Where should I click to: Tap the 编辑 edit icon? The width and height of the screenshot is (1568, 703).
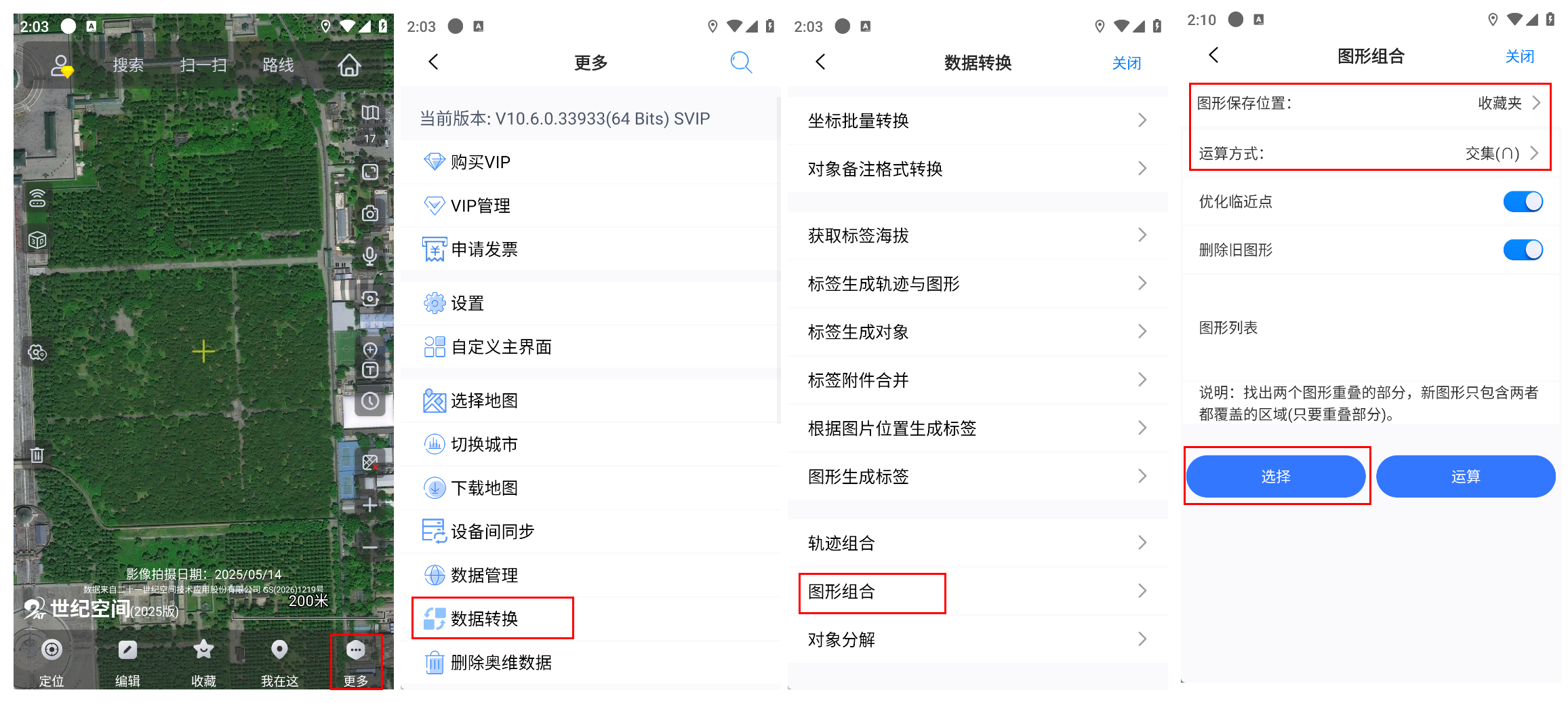(x=127, y=650)
